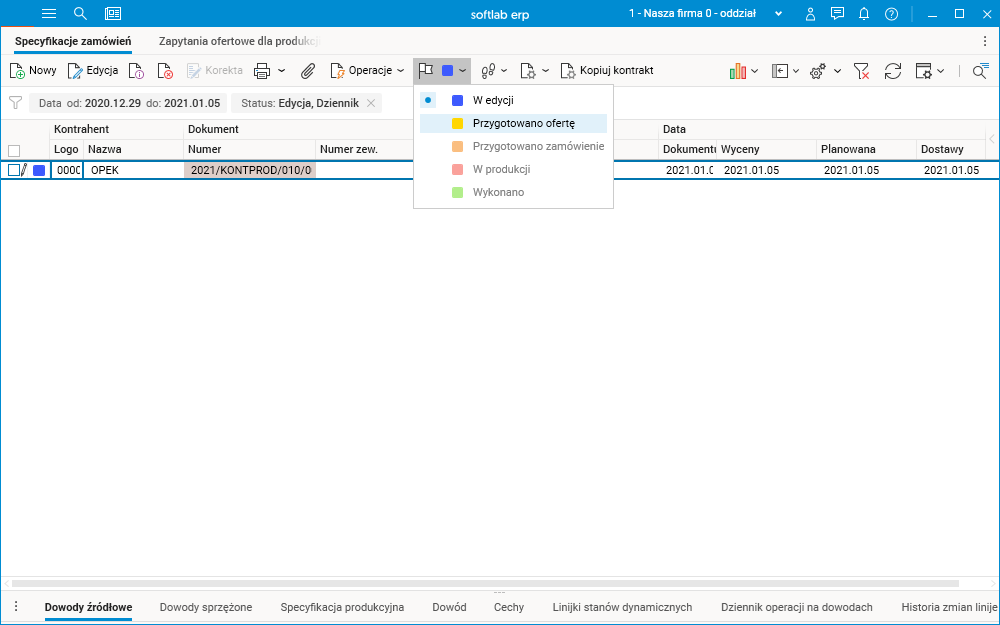Tick the header select-all checkbox
Viewport: 1000px width, 625px height.
coord(14,151)
